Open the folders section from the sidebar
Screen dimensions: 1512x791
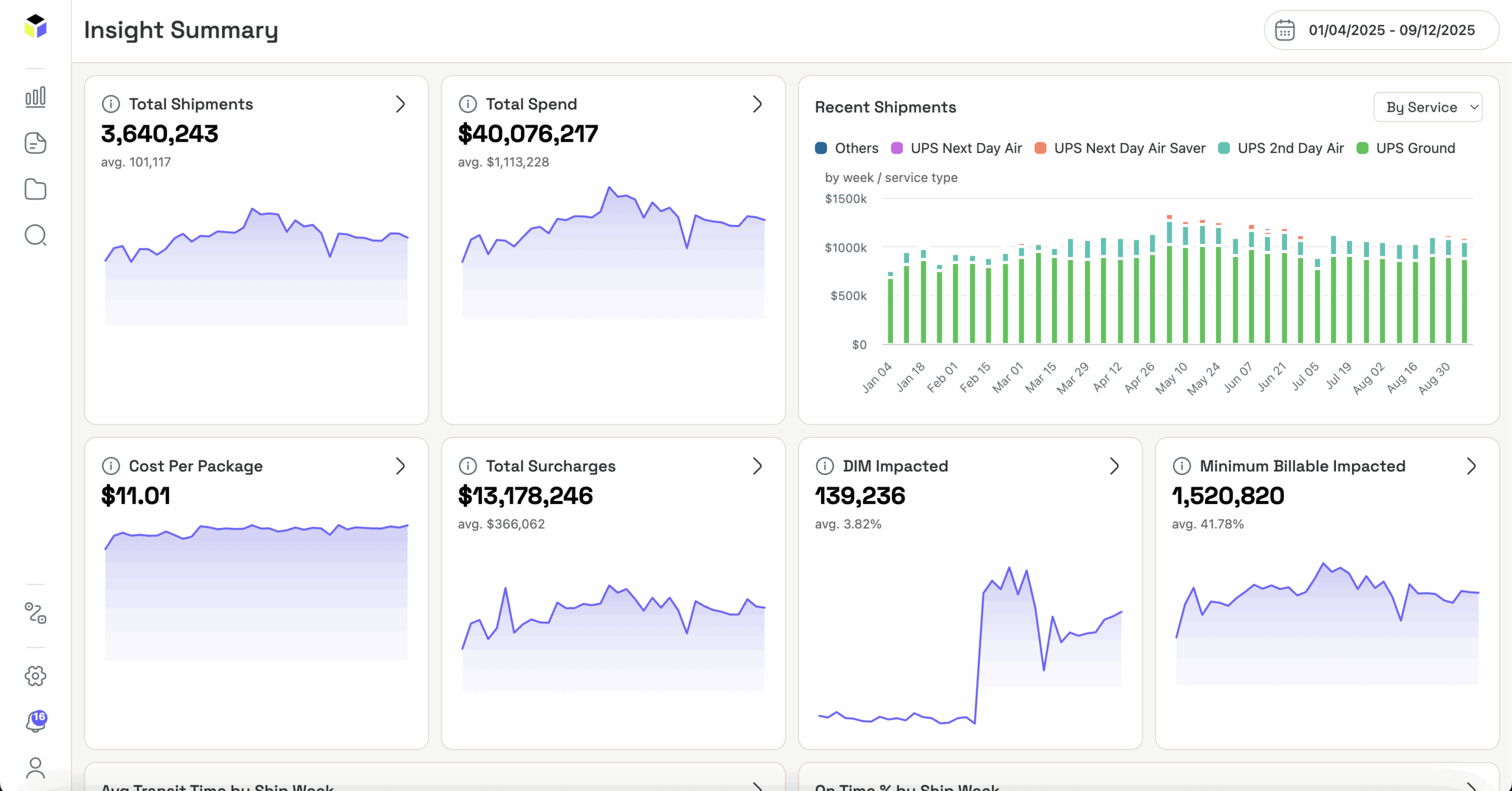(35, 188)
